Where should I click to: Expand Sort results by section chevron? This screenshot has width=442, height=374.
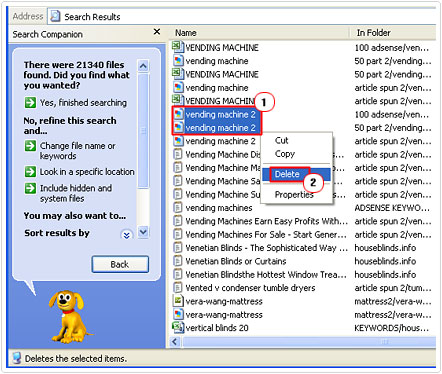[x=126, y=235]
